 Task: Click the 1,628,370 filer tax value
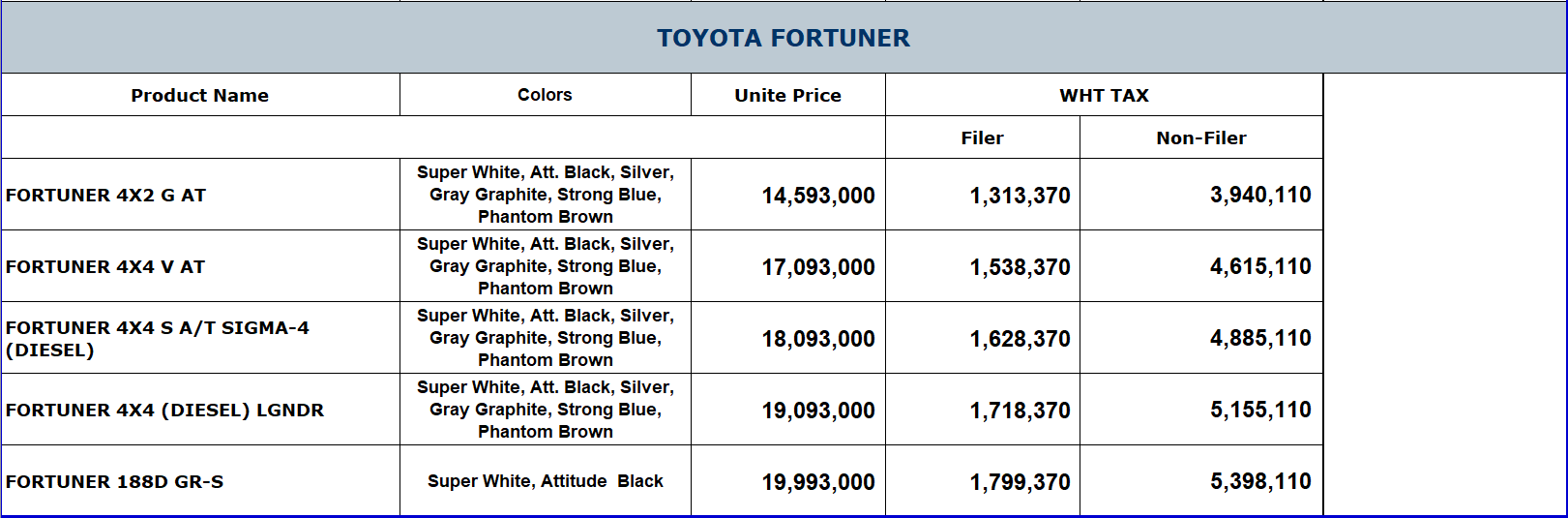pyautogui.click(x=1021, y=339)
